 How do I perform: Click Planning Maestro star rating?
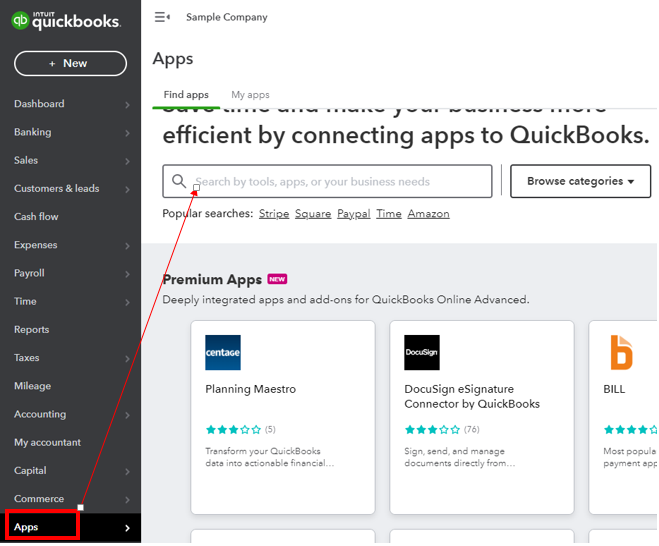pyautogui.click(x=233, y=430)
